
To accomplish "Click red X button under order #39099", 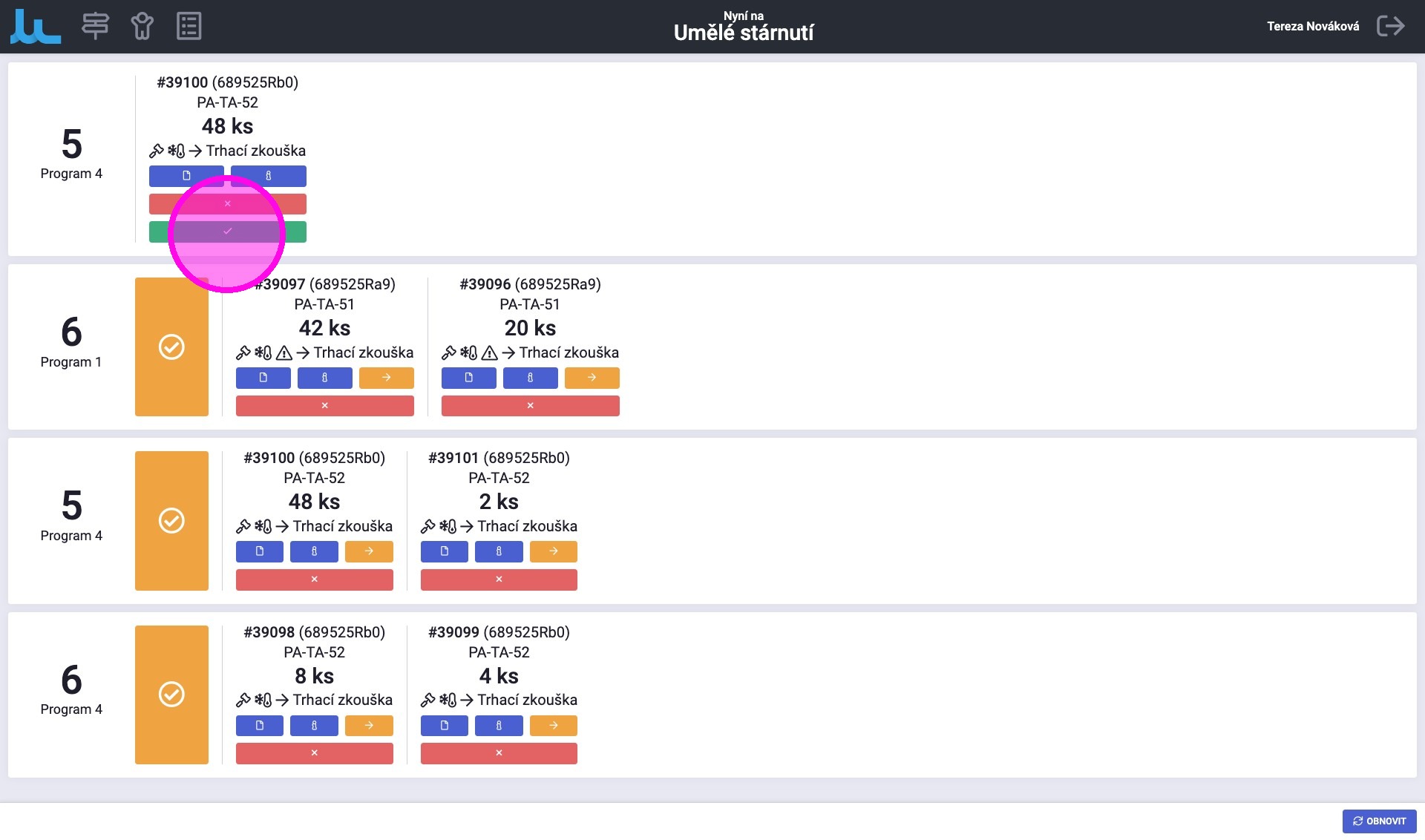I will [499, 753].
